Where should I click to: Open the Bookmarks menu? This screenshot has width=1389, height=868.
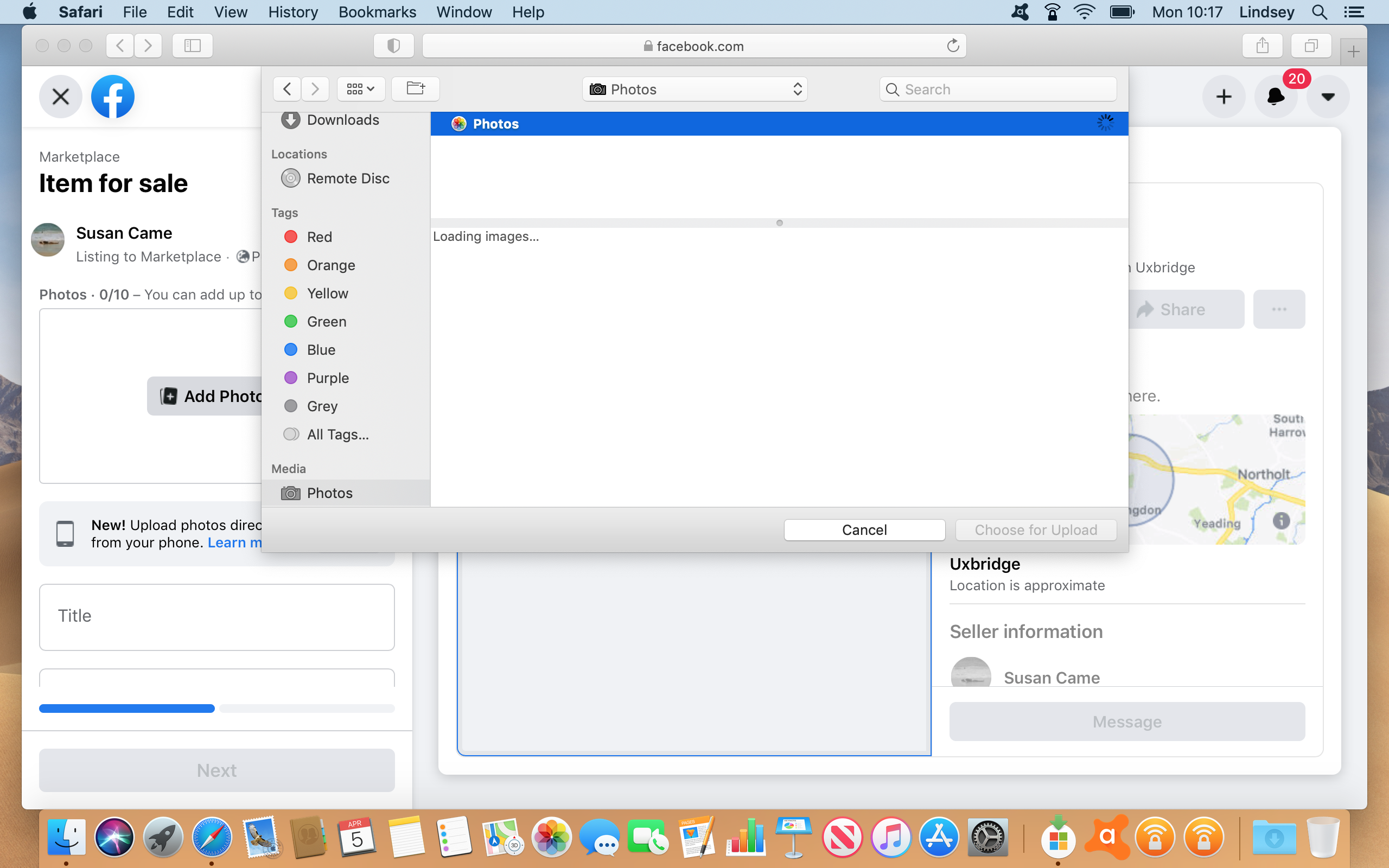[x=377, y=12]
